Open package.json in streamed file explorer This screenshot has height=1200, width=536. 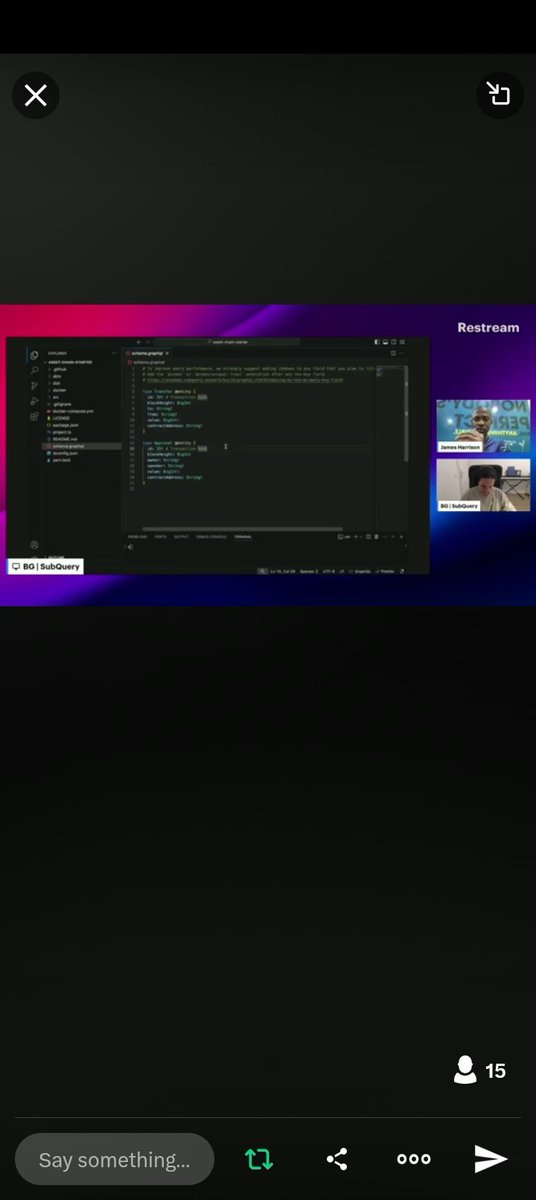(x=65, y=425)
